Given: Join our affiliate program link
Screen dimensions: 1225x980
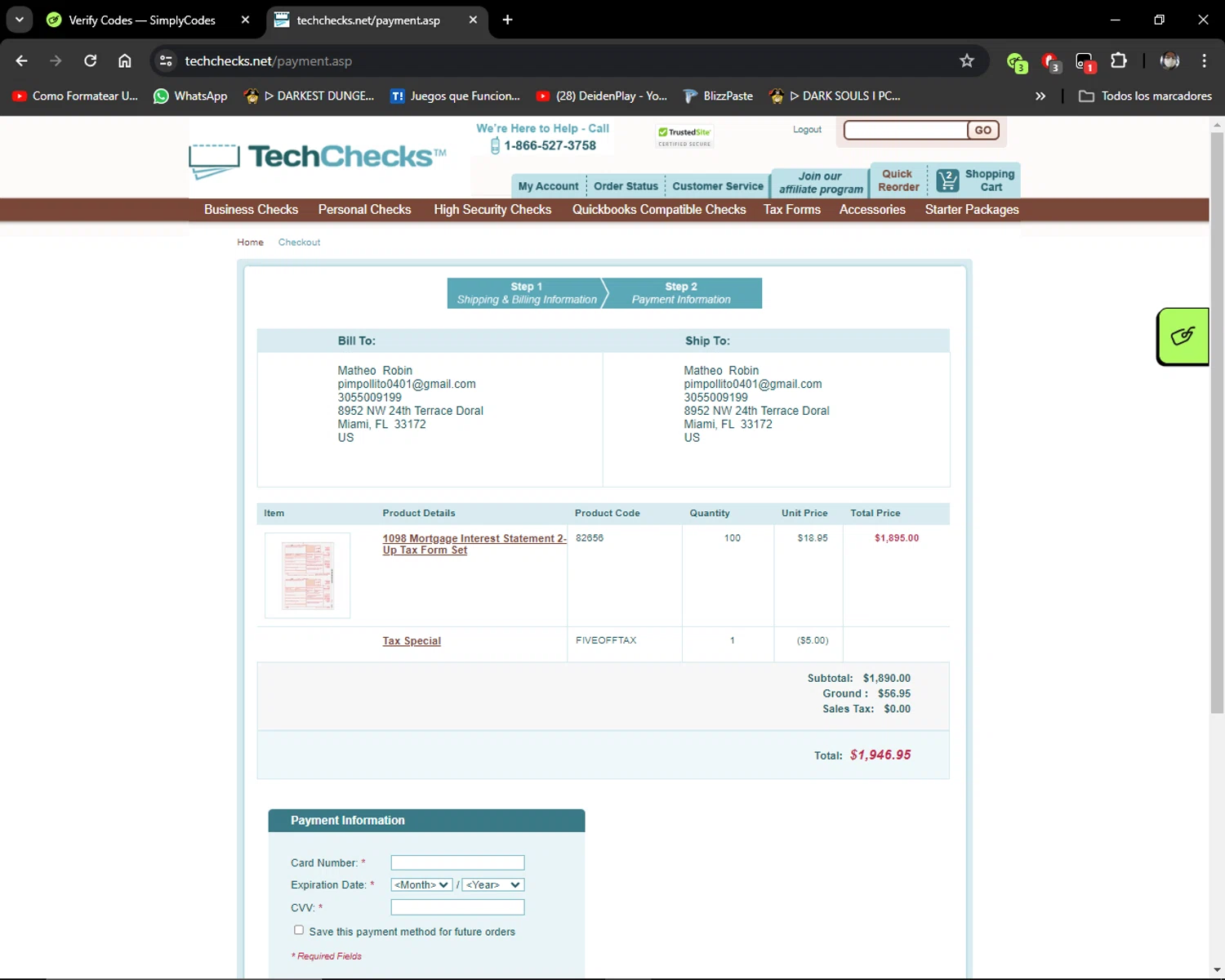Looking at the screenshot, I should pos(821,183).
